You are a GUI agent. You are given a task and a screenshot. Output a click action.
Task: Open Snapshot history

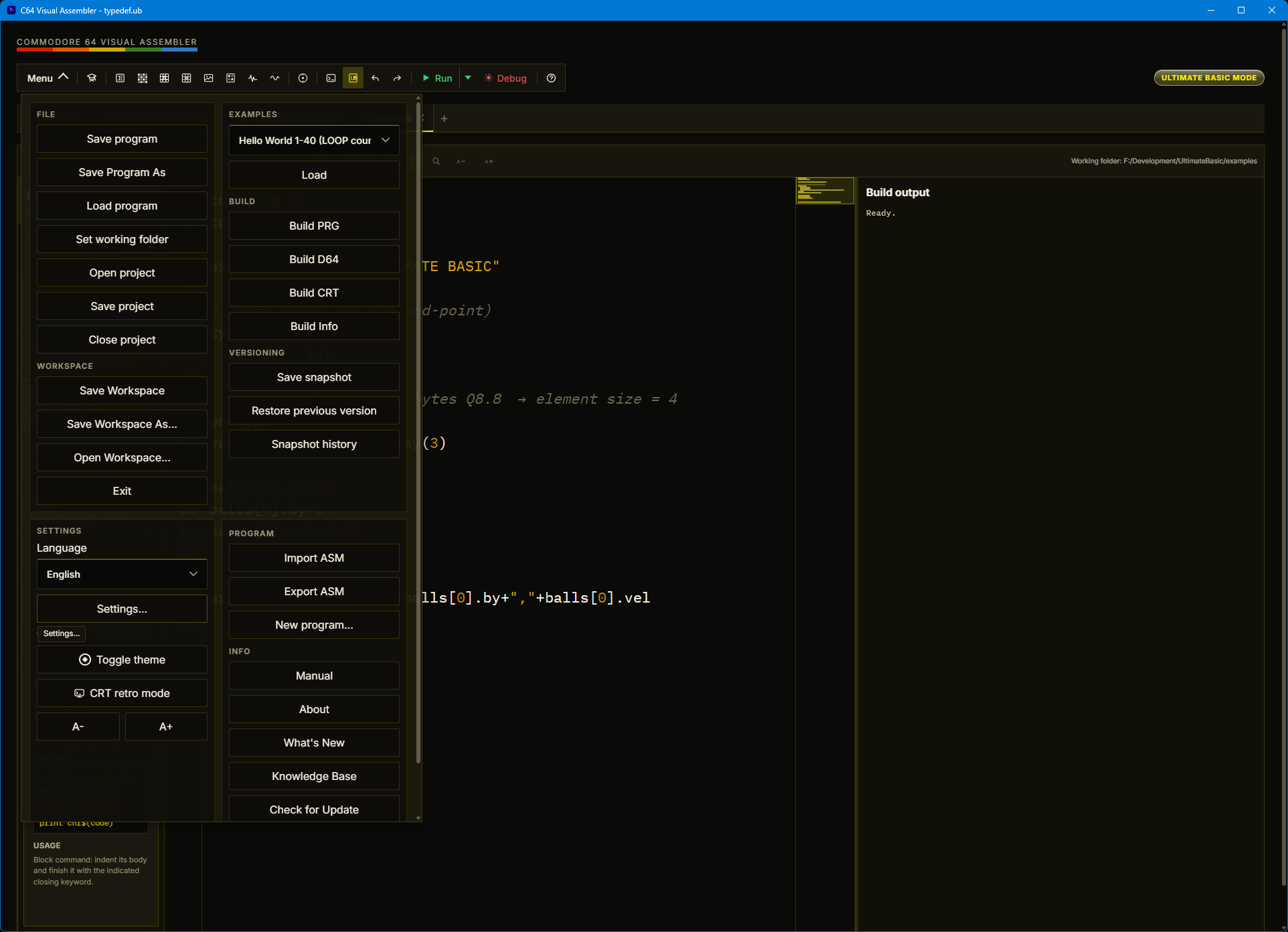[x=314, y=445]
